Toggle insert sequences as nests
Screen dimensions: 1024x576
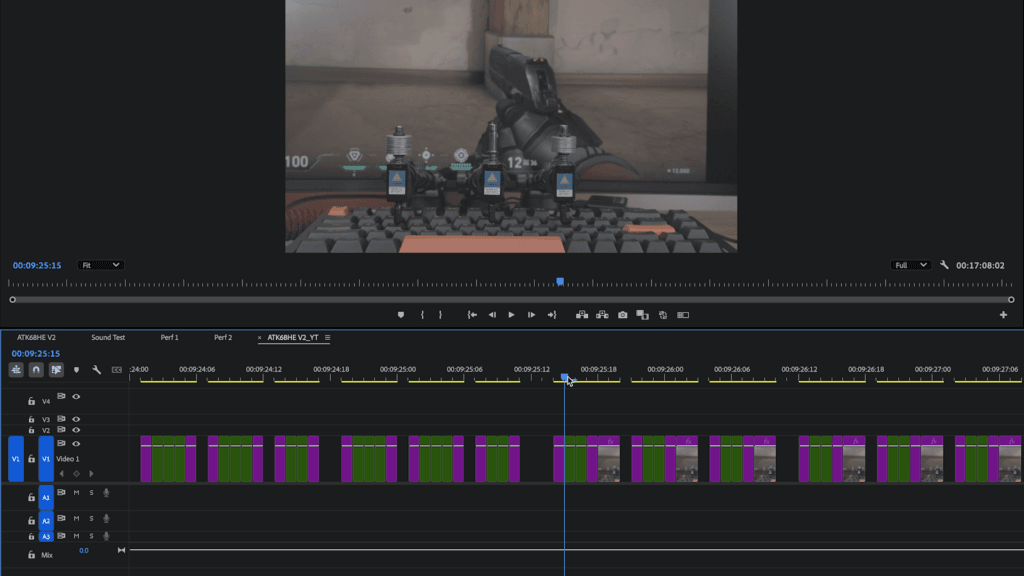coord(16,370)
